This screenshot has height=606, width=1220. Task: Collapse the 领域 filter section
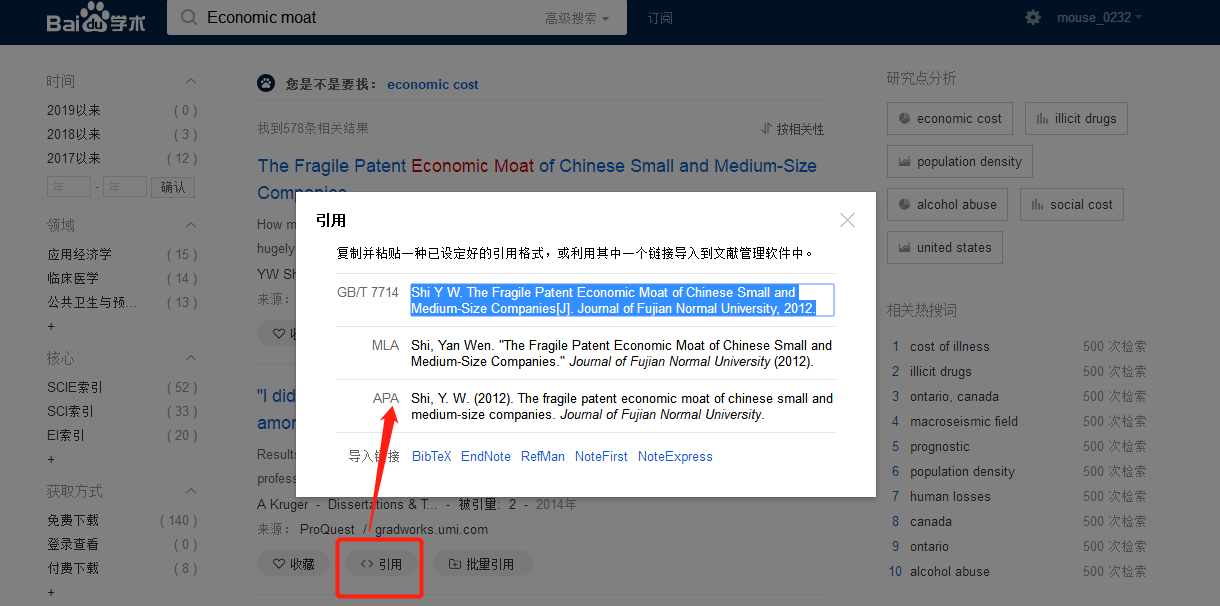(191, 225)
